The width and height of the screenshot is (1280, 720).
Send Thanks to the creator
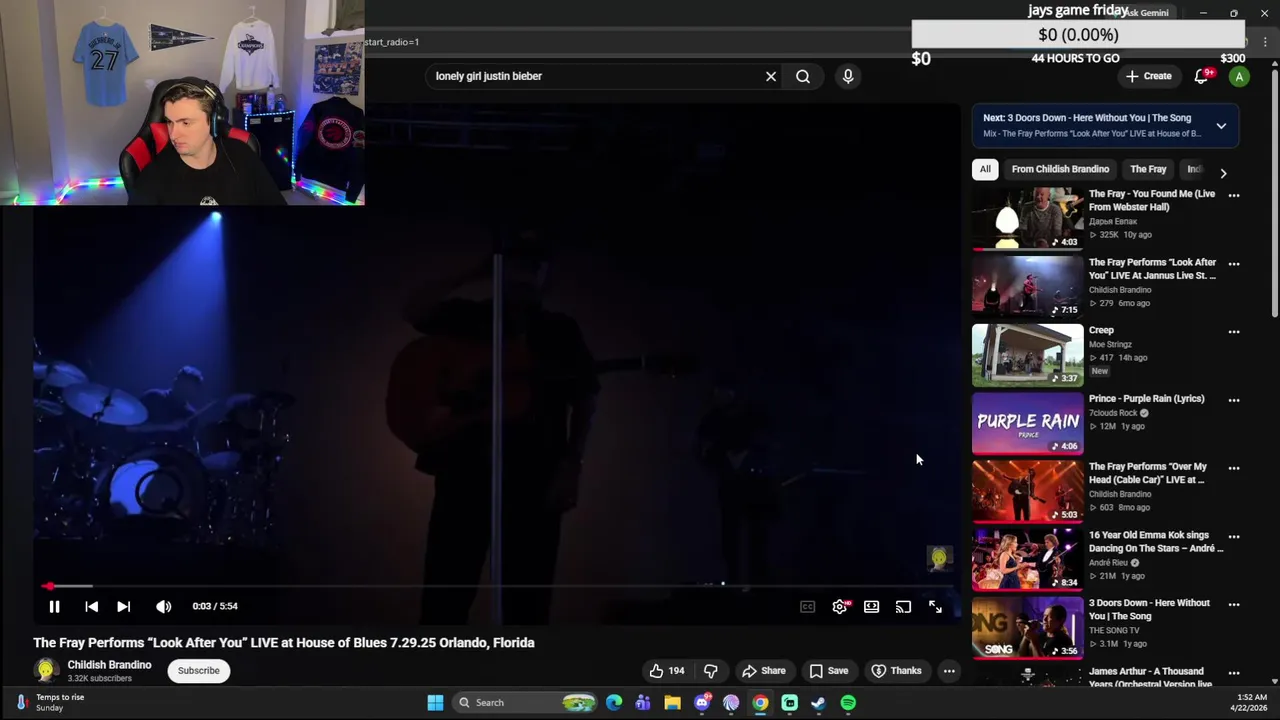pos(896,671)
